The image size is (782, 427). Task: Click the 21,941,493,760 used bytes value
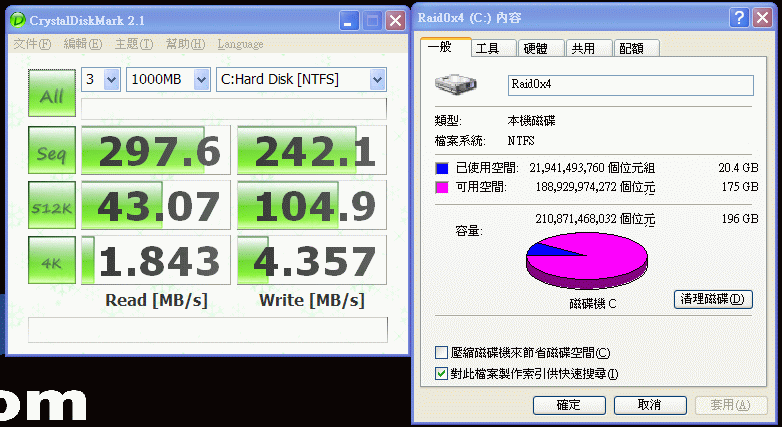tap(567, 168)
